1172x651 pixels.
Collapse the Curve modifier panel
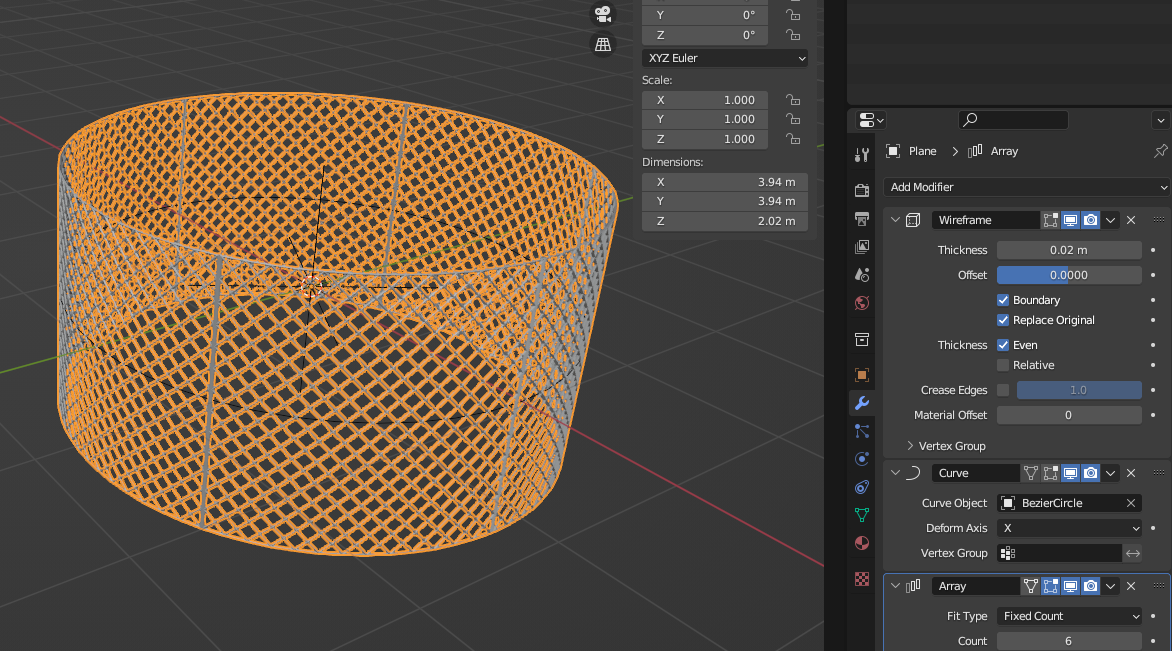(895, 473)
